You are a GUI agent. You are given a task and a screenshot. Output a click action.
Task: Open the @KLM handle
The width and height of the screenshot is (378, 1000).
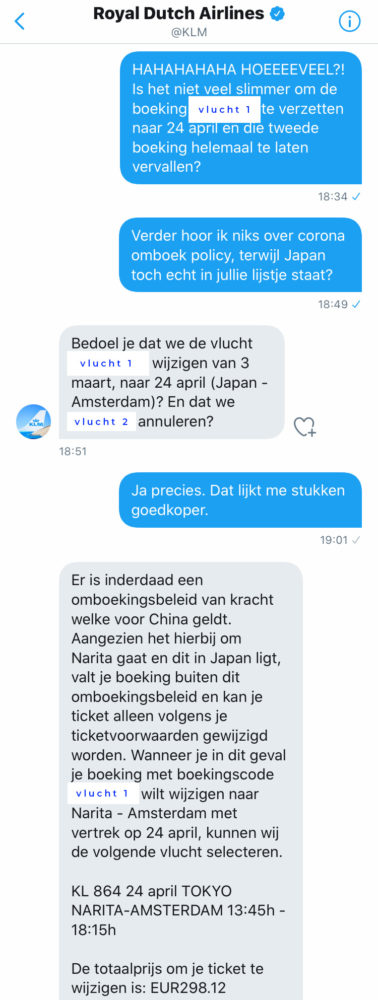pyautogui.click(x=189, y=31)
